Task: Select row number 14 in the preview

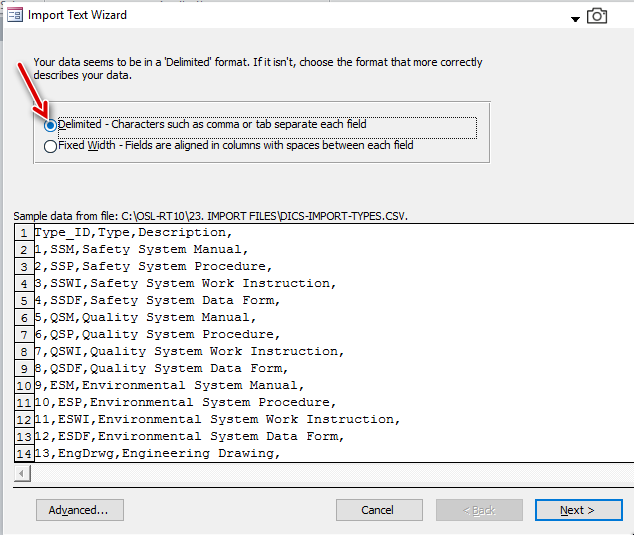Action: pyautogui.click(x=24, y=453)
